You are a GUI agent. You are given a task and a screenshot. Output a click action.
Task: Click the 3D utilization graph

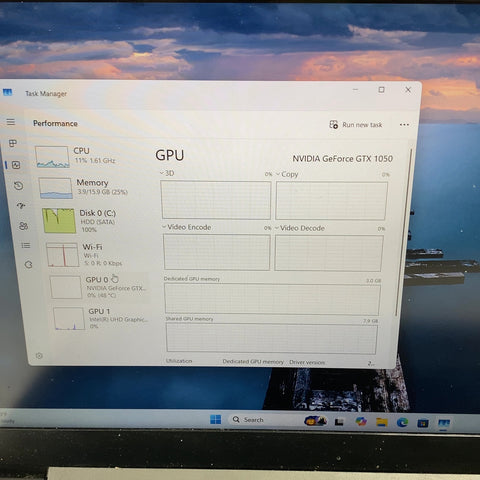(216, 200)
